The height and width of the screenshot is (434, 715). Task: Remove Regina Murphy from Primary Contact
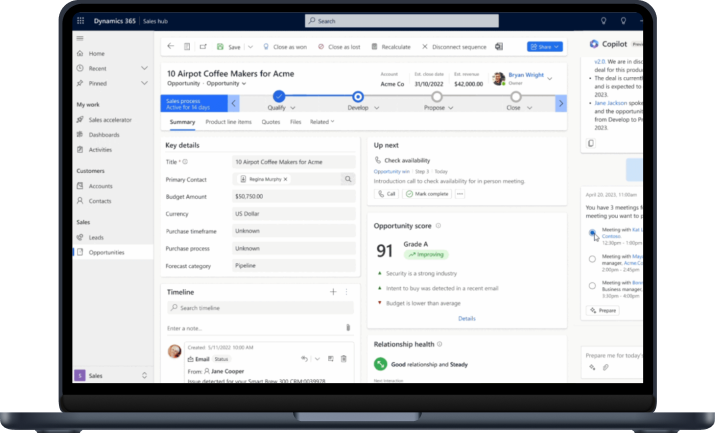(285, 179)
